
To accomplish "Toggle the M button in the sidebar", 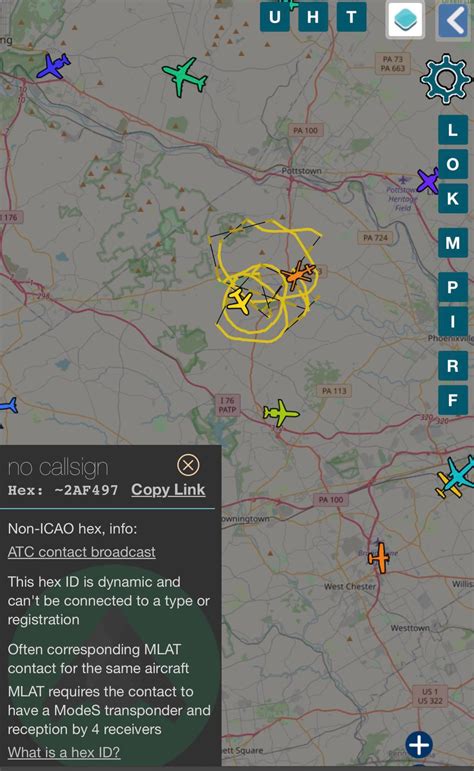I will tap(453, 243).
